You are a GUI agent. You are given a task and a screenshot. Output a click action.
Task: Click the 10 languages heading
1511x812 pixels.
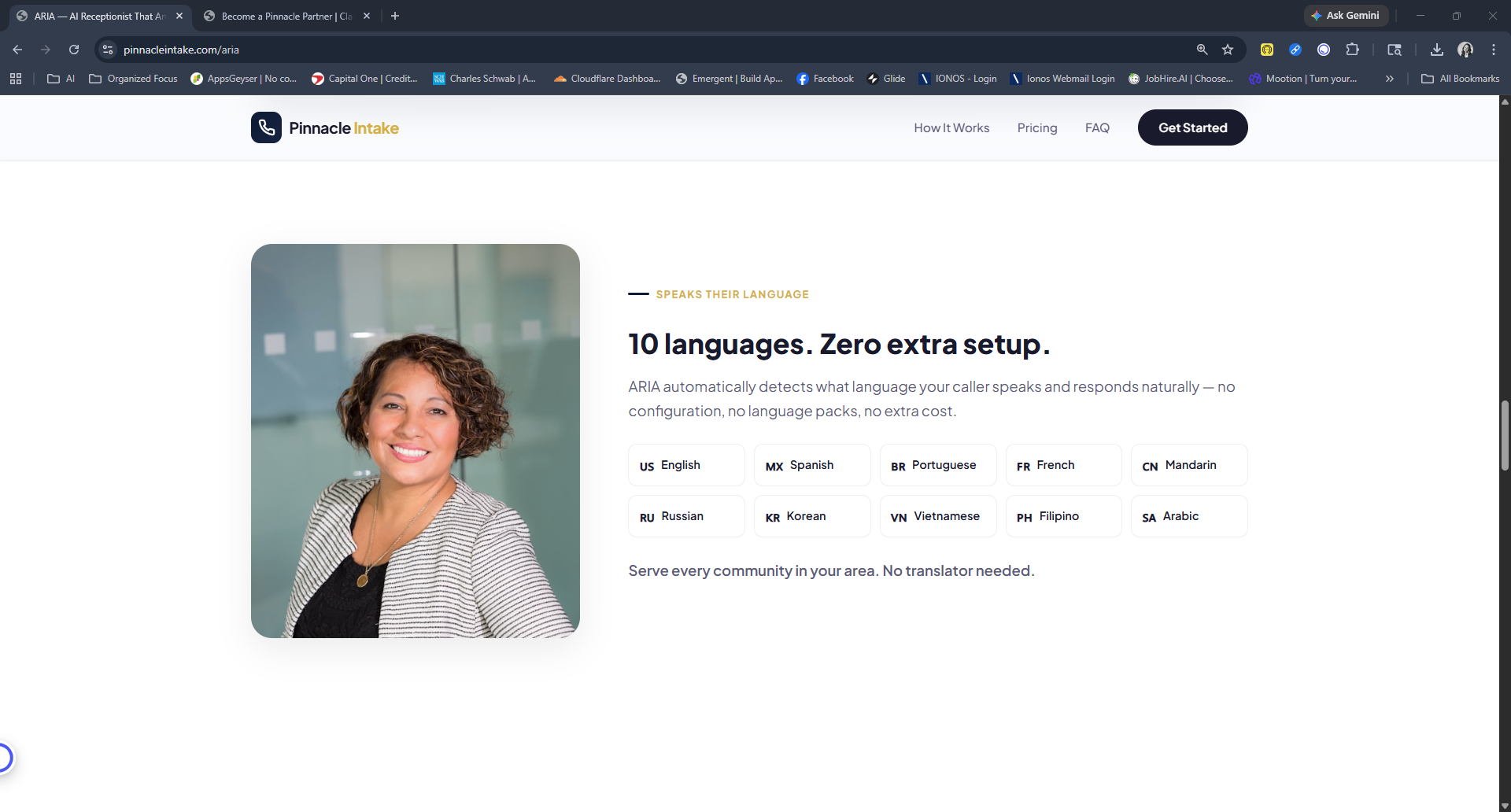click(x=839, y=345)
